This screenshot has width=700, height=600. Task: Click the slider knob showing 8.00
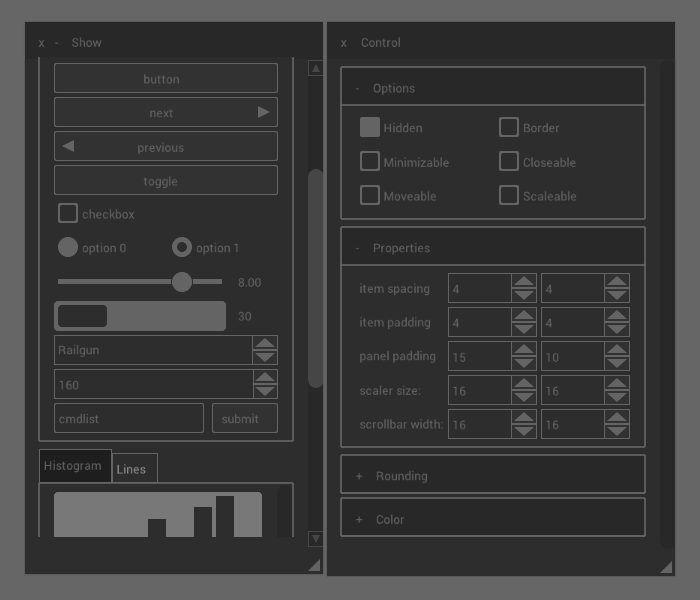[182, 282]
